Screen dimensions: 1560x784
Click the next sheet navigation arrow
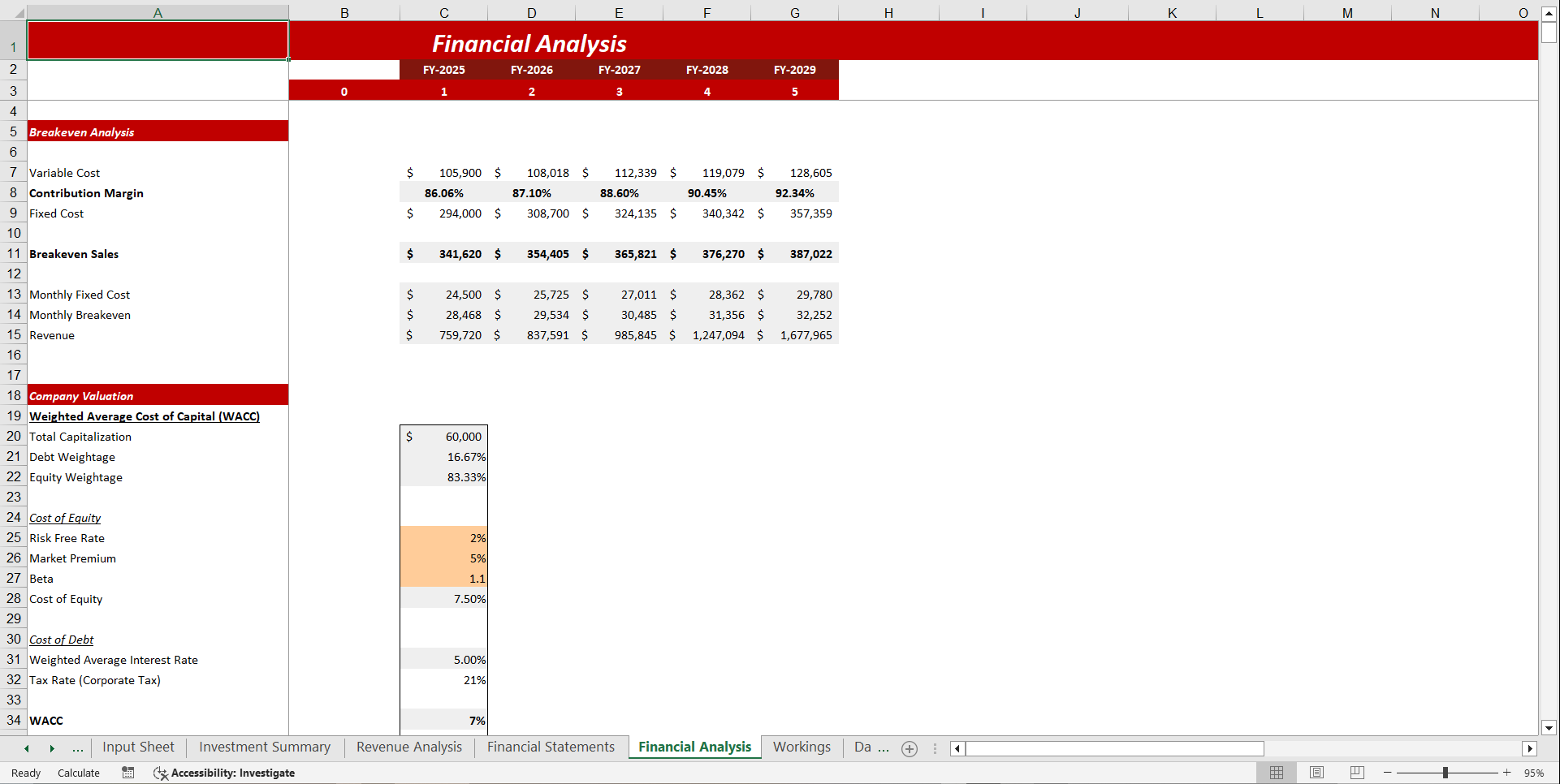pos(52,748)
